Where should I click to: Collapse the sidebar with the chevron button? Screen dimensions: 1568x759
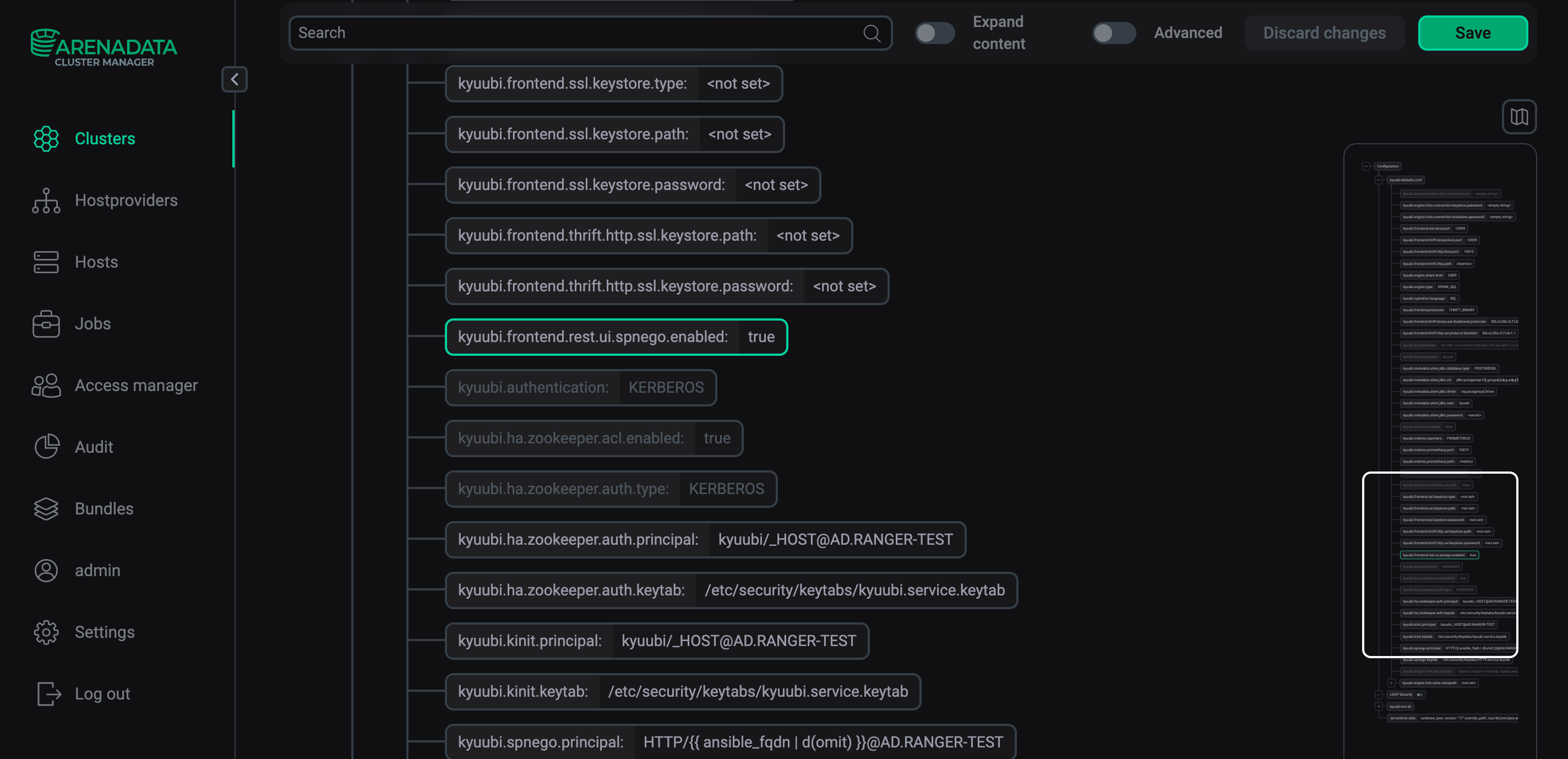[235, 79]
